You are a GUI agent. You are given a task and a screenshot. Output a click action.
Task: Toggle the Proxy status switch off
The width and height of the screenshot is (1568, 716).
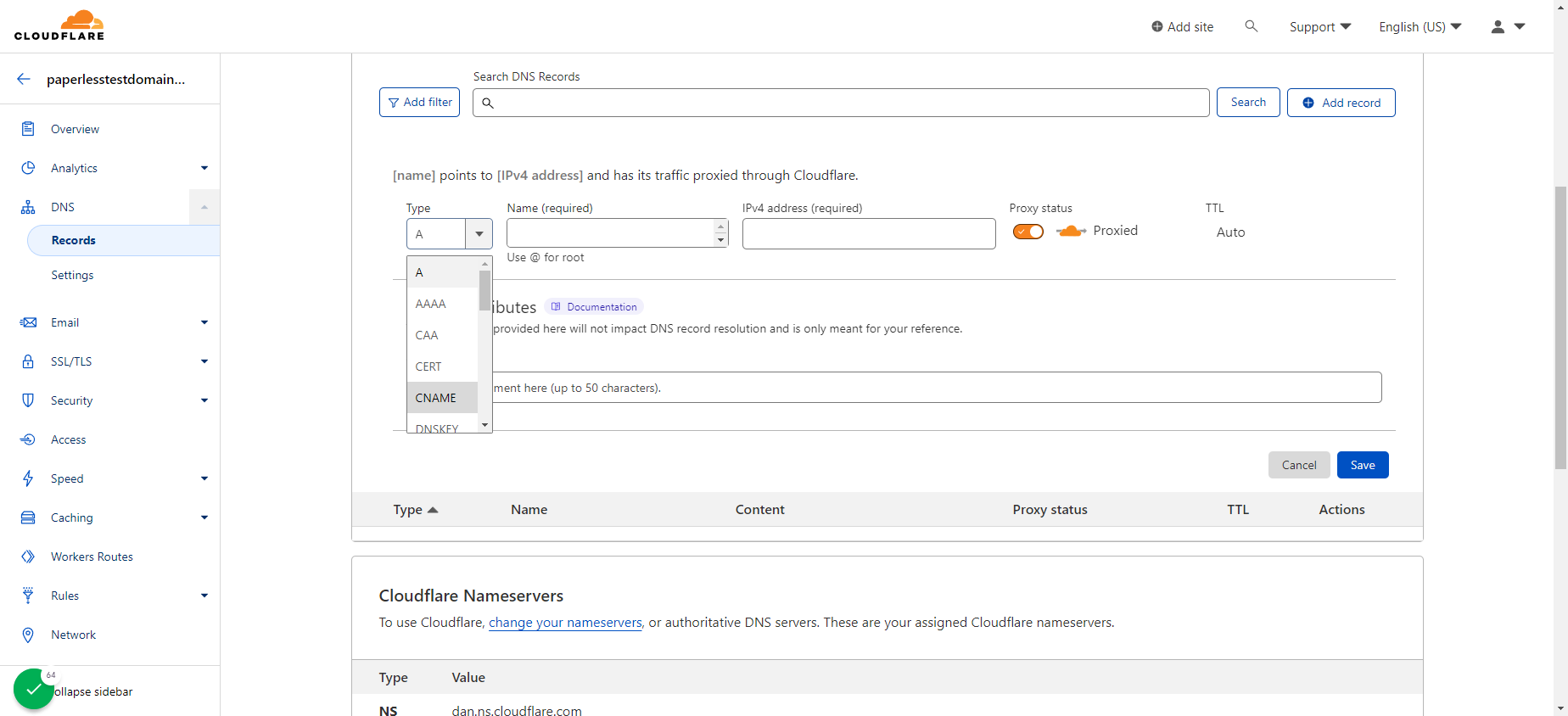(x=1028, y=232)
